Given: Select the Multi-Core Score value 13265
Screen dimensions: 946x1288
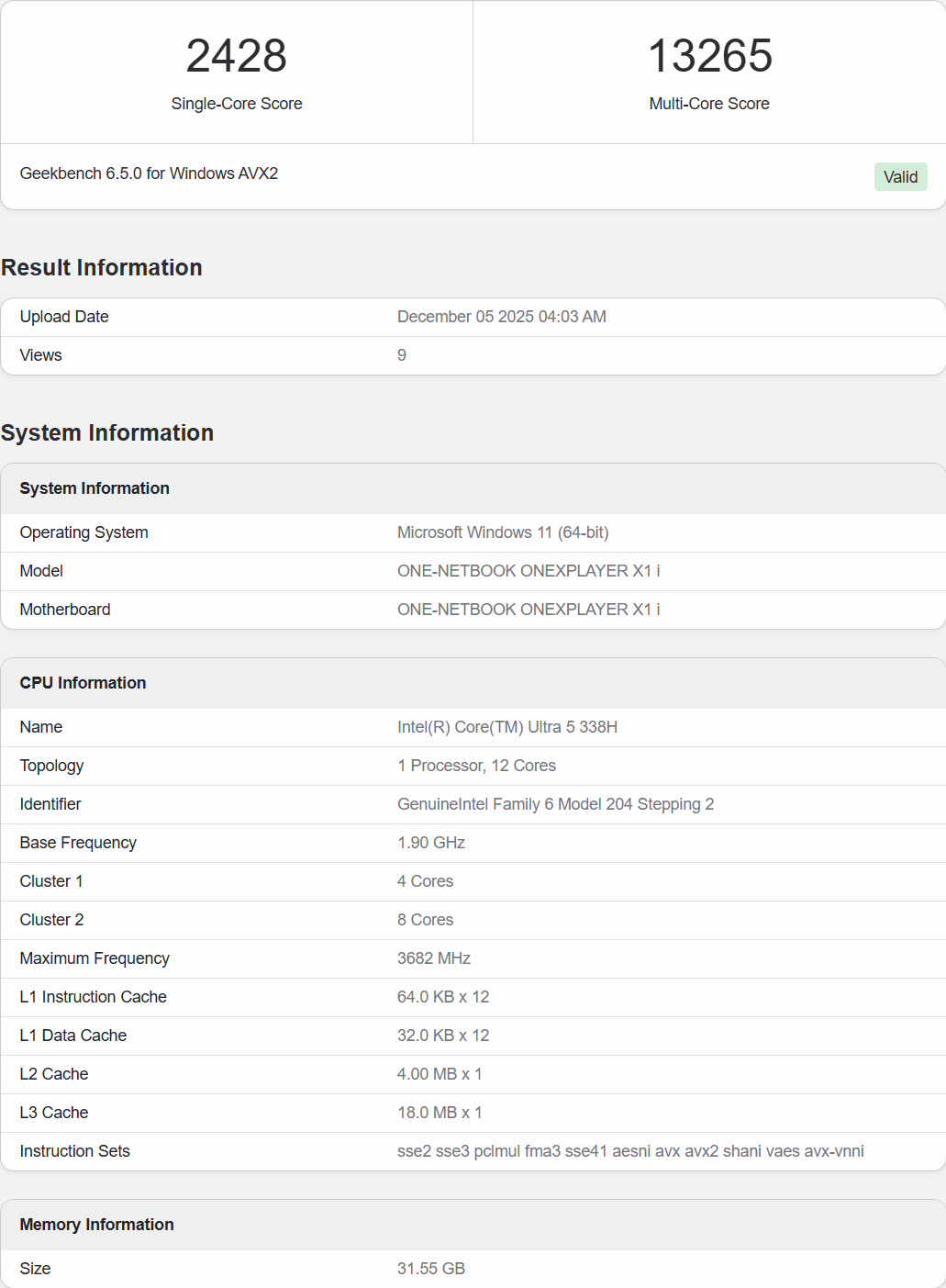Looking at the screenshot, I should 709,57.
